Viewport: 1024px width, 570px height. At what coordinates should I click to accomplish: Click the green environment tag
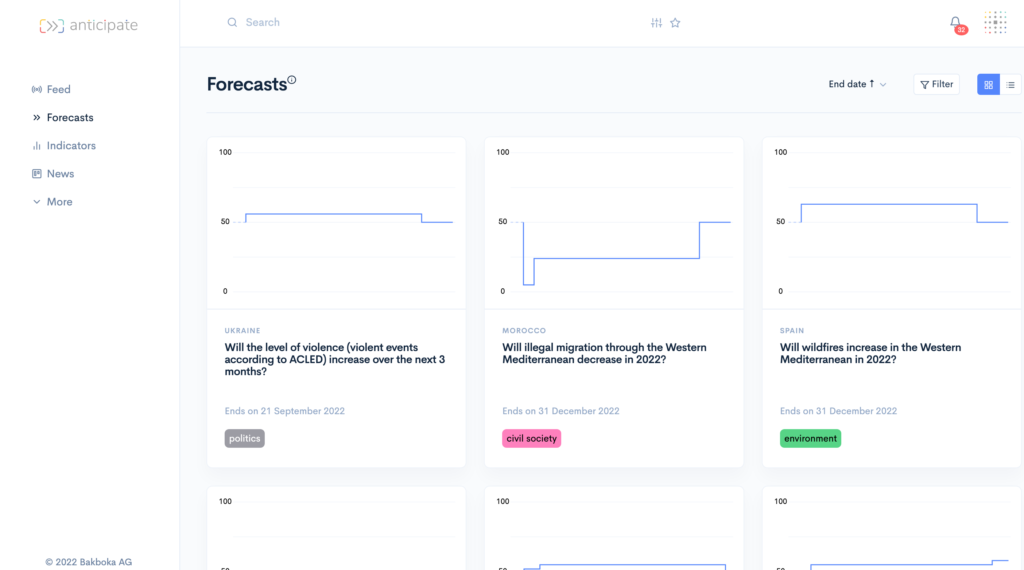810,438
